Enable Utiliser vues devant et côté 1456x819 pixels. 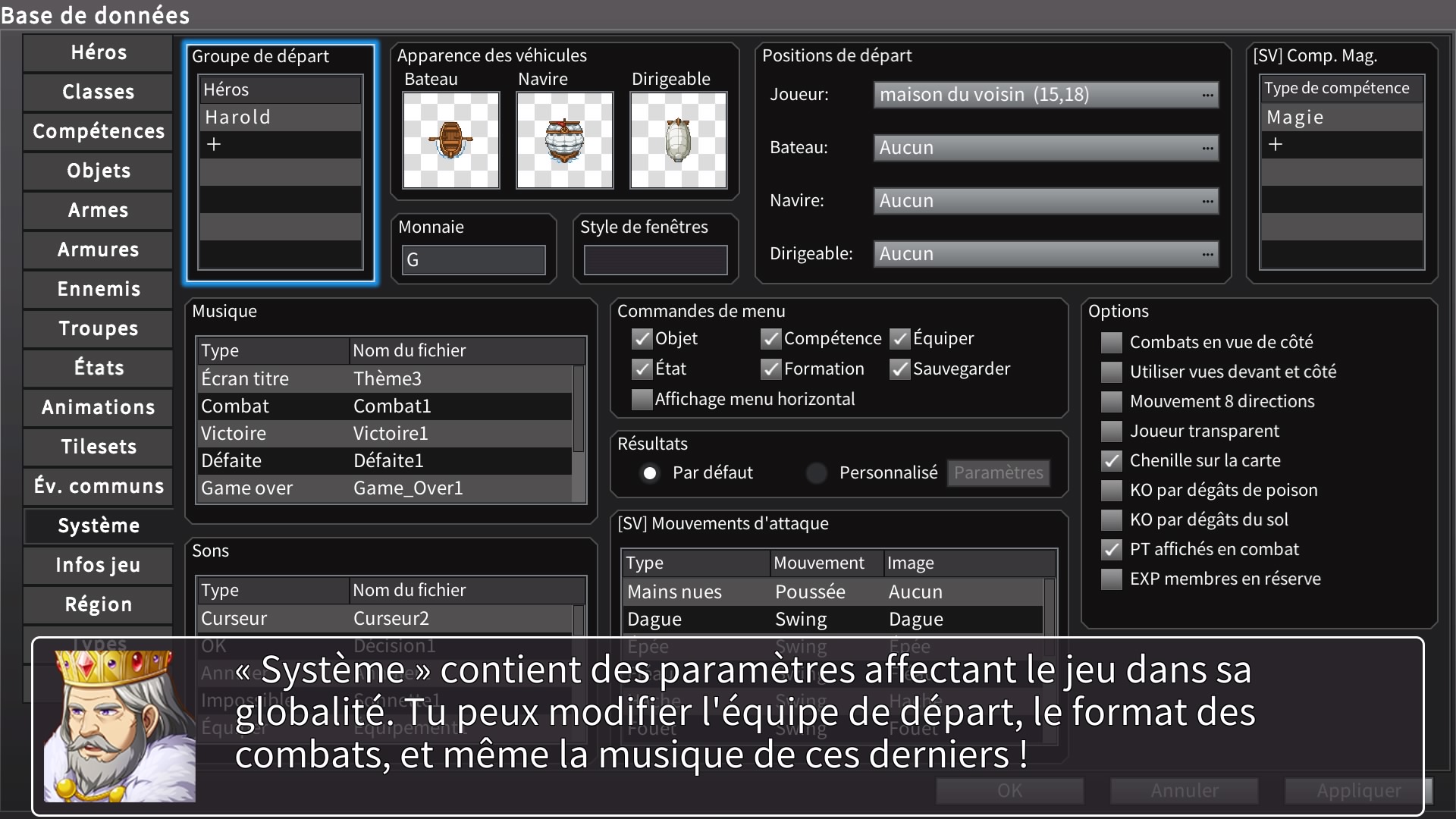pyautogui.click(x=1112, y=372)
